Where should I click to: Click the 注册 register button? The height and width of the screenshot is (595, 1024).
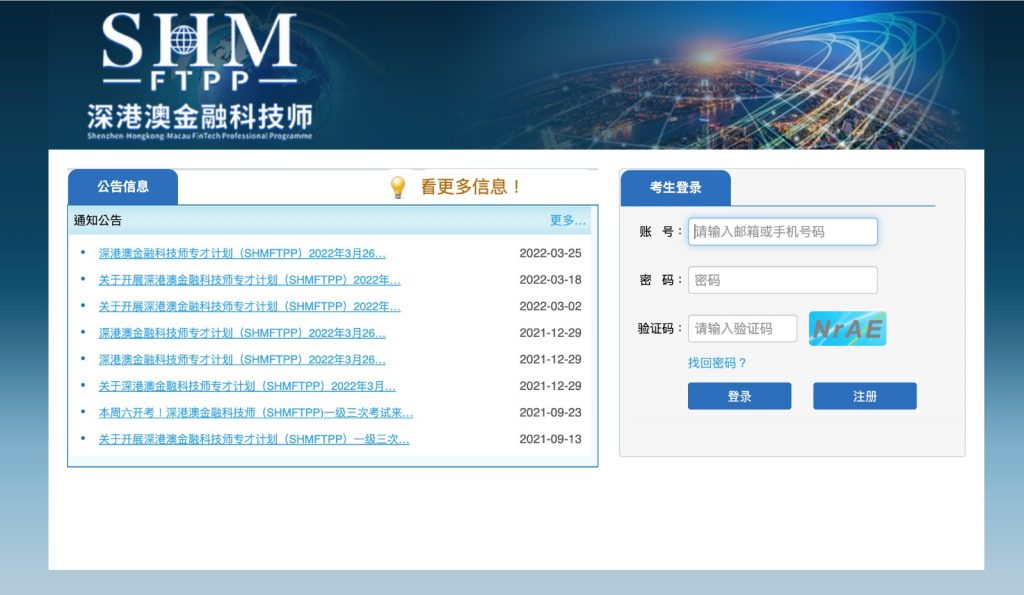tap(865, 396)
